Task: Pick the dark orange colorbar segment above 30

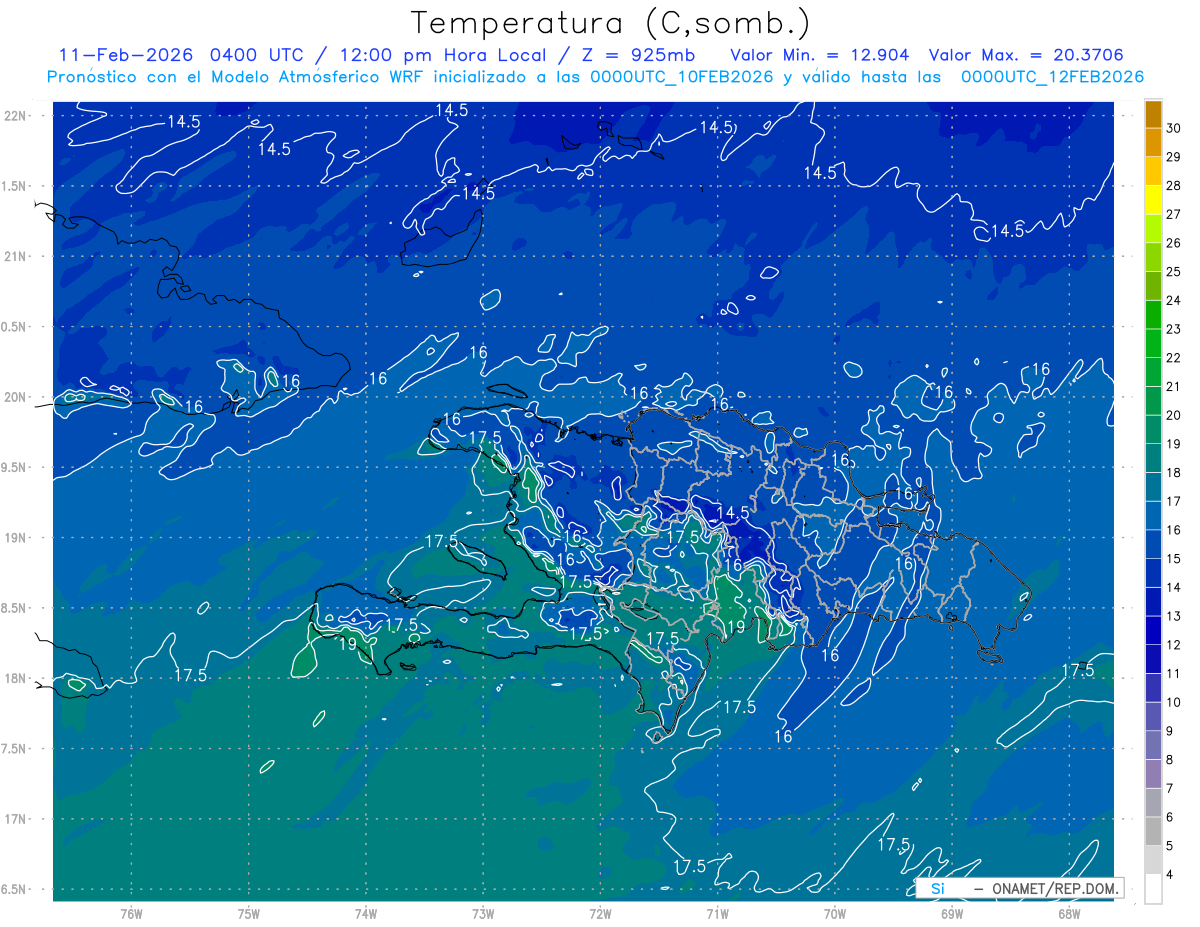Action: [1153, 114]
